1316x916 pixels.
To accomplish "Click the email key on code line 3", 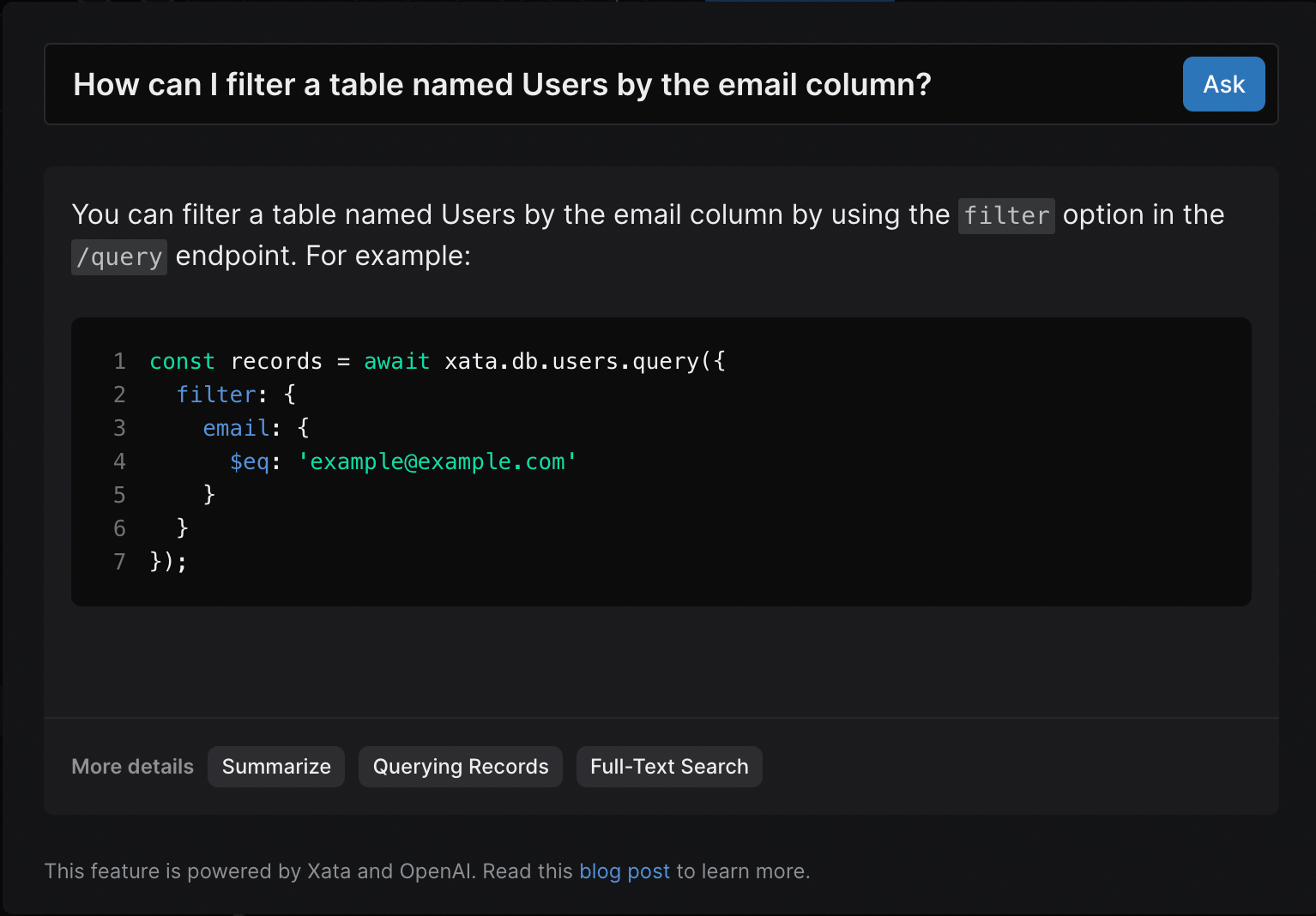I will pos(235,429).
